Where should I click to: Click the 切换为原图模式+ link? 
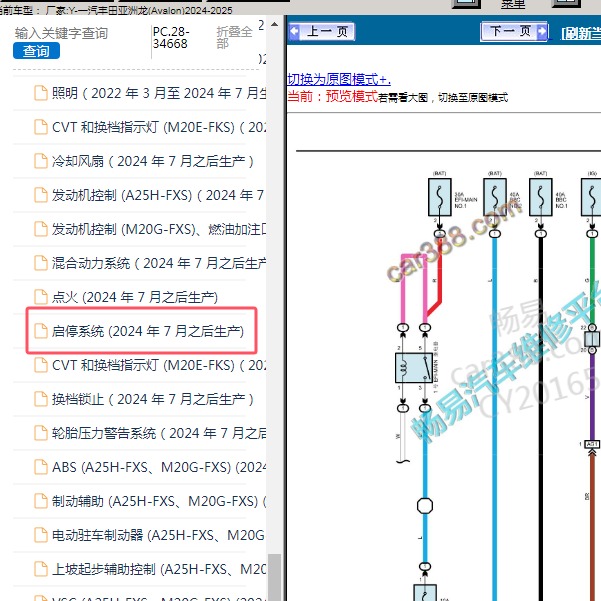click(339, 79)
